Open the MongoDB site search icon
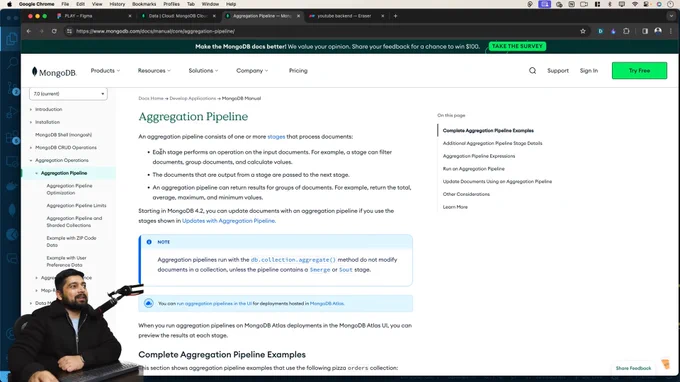The width and height of the screenshot is (680, 382). (533, 71)
